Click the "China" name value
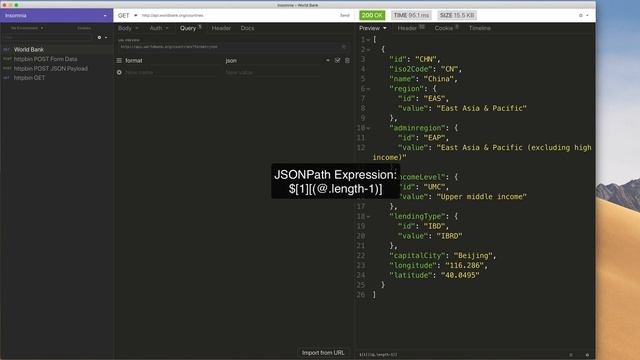Viewport: 640px width, 360px height. [x=438, y=79]
